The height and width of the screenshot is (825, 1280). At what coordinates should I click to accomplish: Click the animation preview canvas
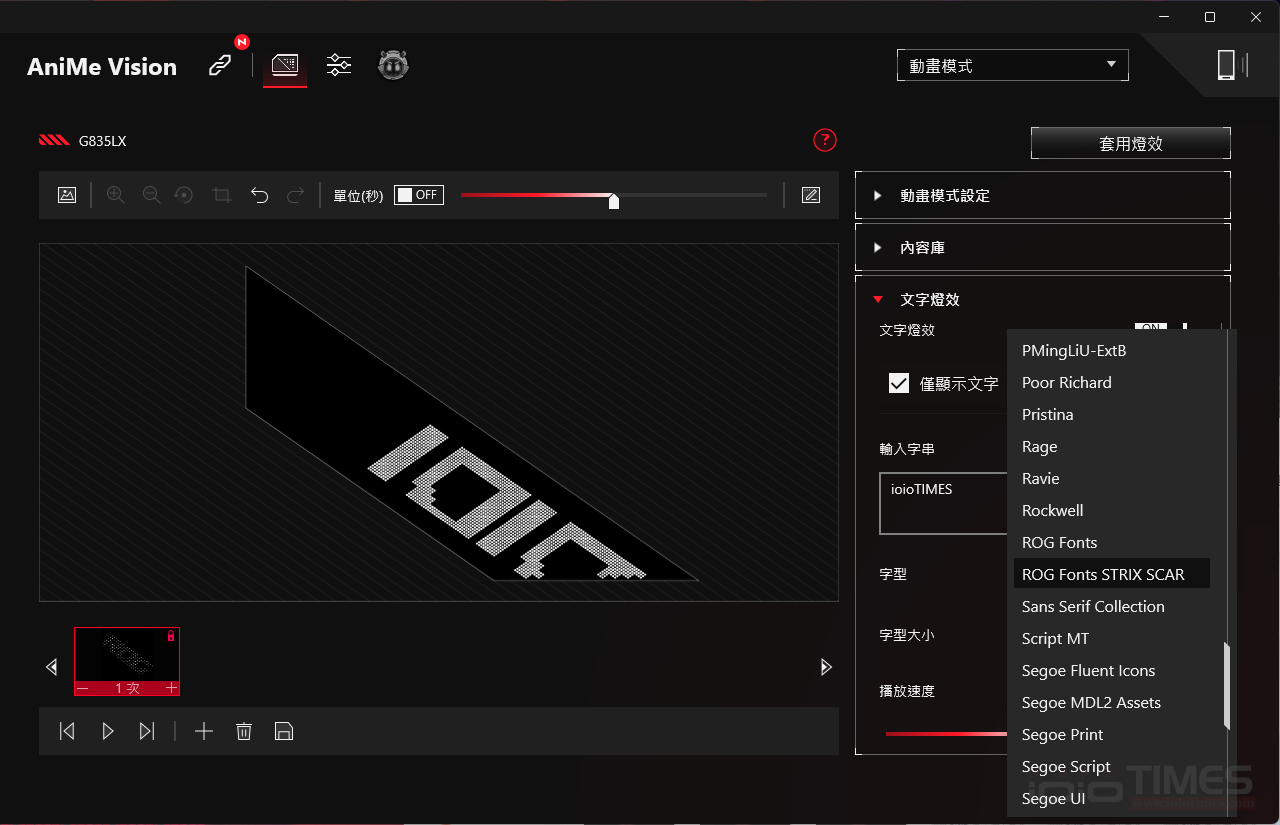click(x=439, y=422)
